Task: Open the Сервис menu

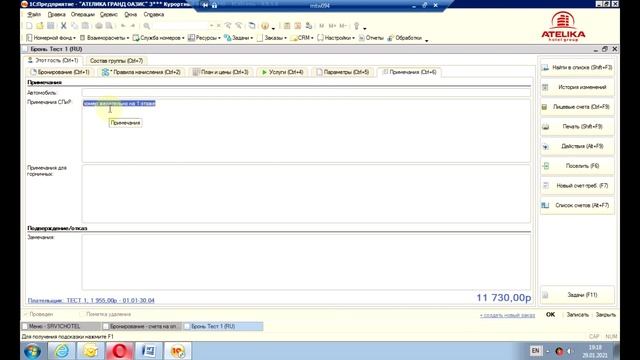Action: click(109, 14)
